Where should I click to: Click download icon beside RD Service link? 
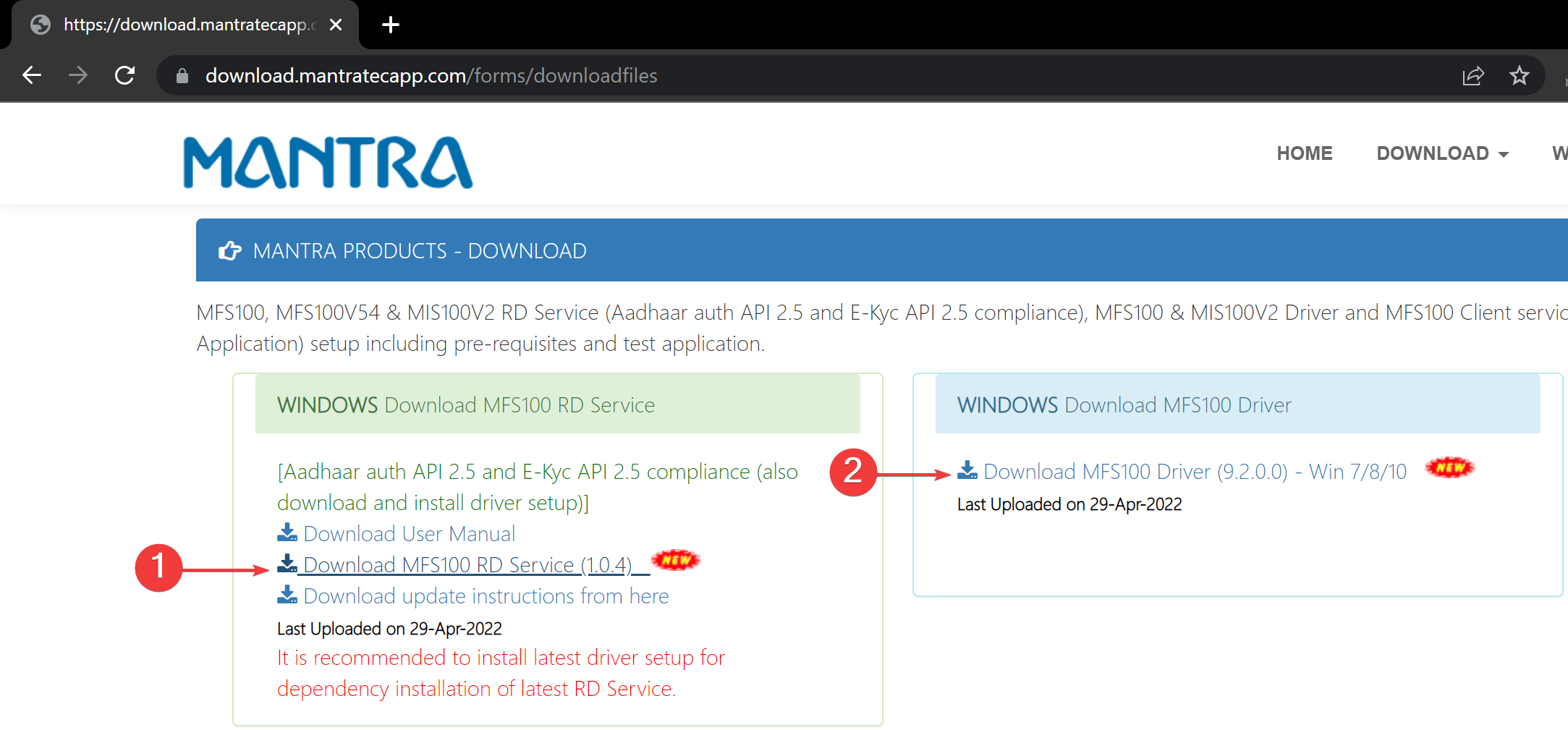pyautogui.click(x=287, y=564)
